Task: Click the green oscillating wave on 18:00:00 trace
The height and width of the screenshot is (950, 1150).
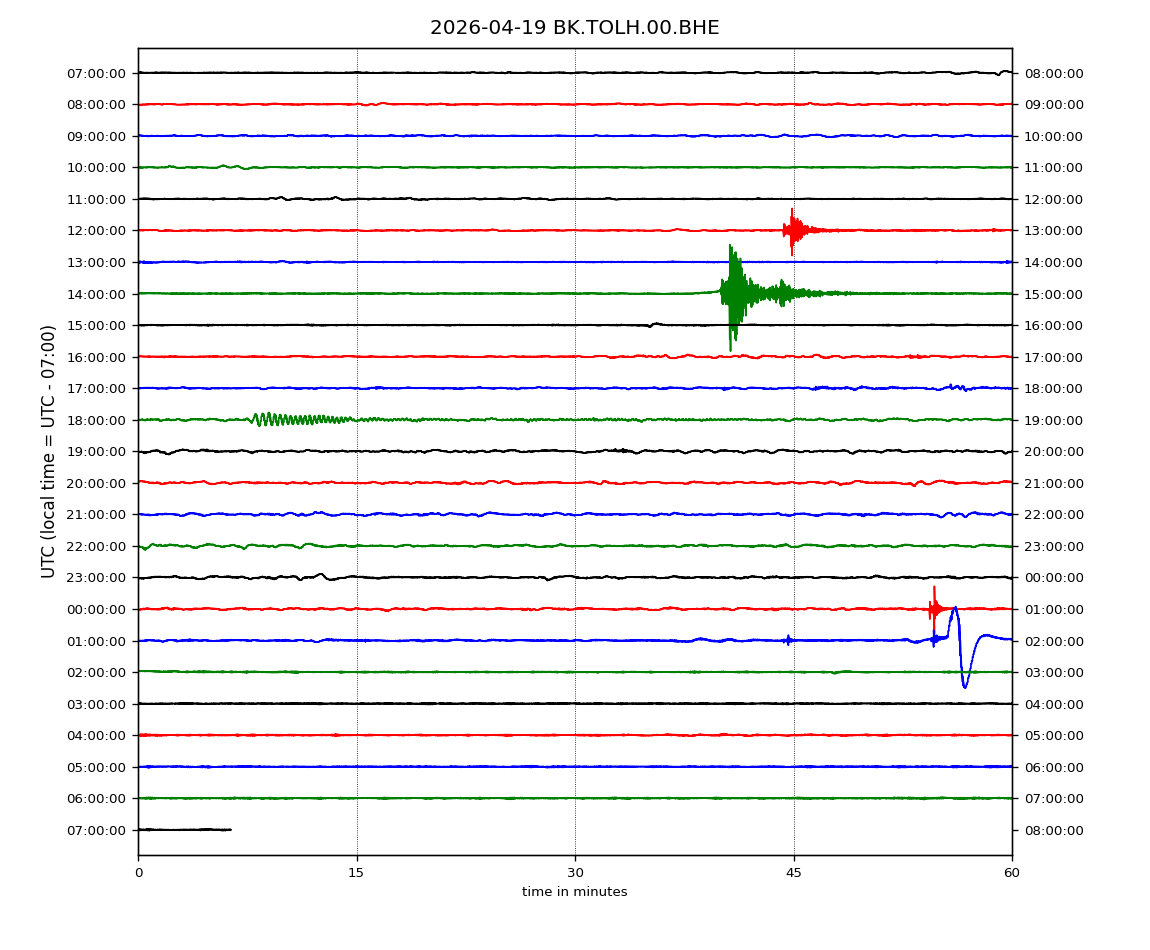Action: (290, 419)
